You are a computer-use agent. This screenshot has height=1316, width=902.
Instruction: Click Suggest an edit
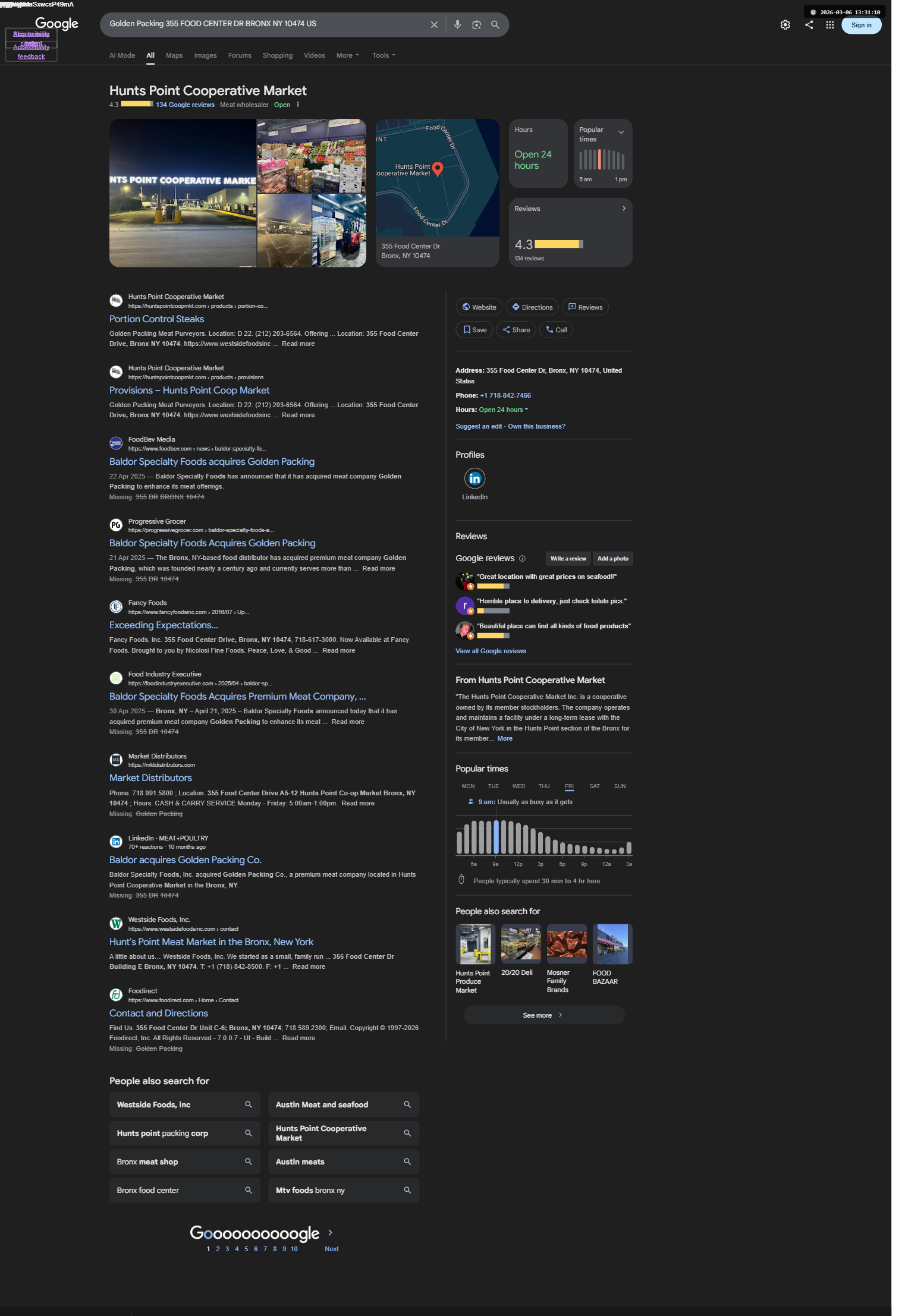pyautogui.click(x=479, y=426)
